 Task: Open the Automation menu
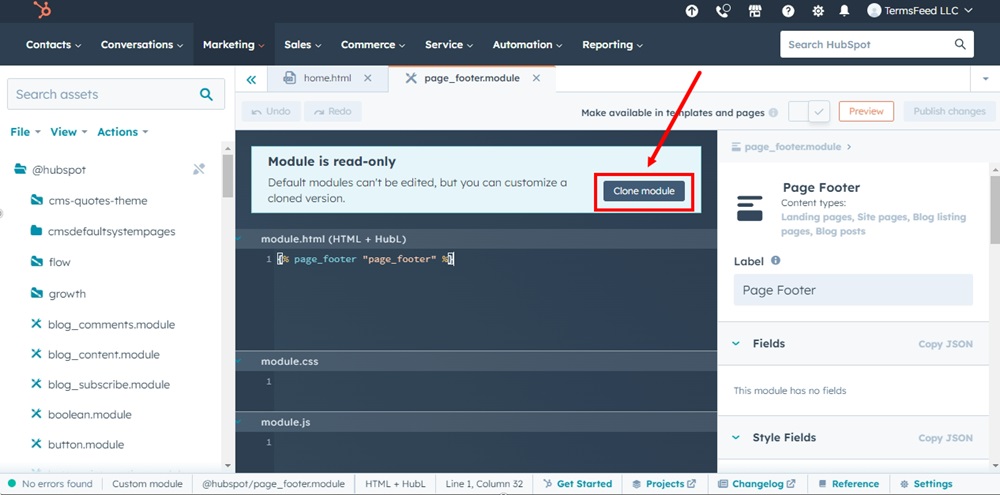(527, 45)
